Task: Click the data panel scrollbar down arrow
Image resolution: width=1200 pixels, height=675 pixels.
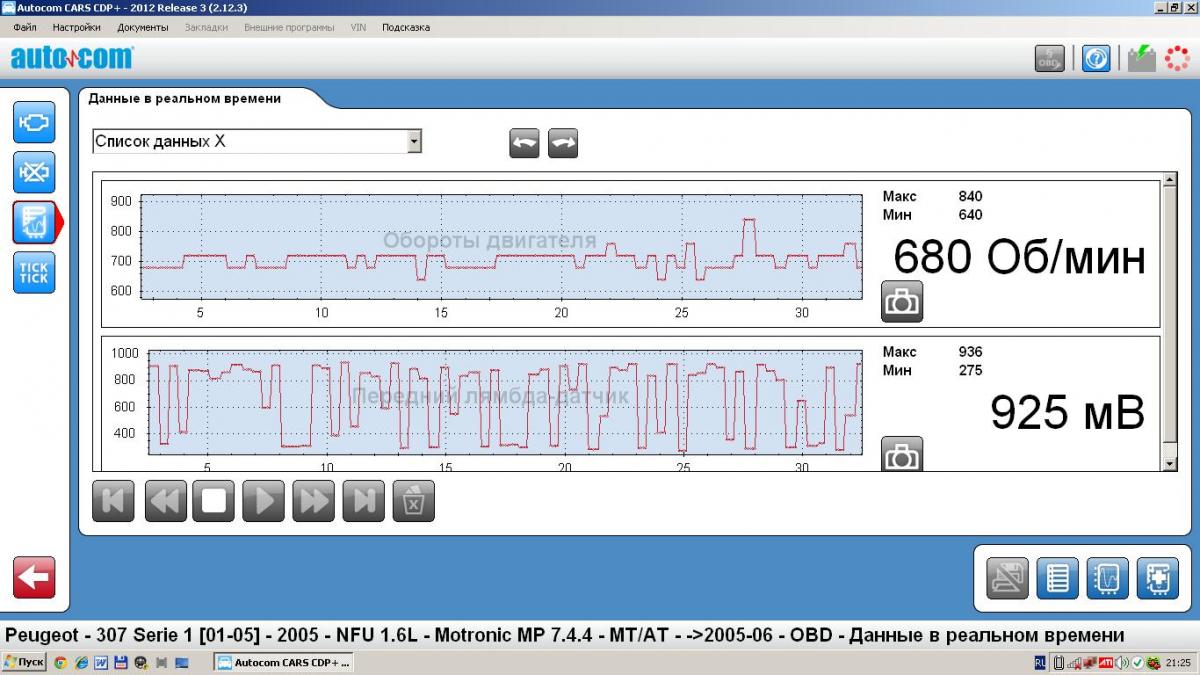Action: 1170,464
